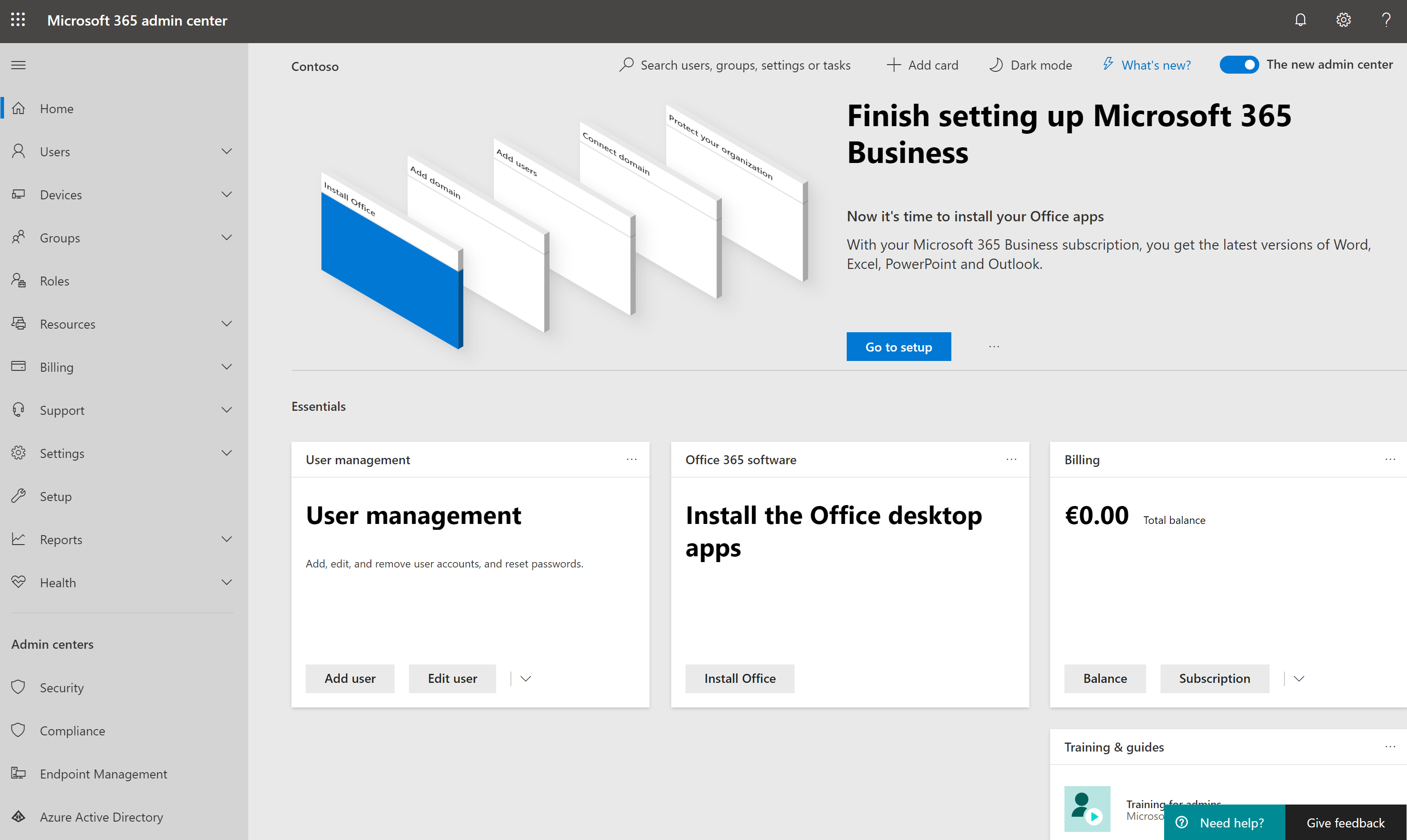Viewport: 1407px width, 840px height.
Task: Click the Resources icon in the sidebar
Action: click(x=18, y=323)
